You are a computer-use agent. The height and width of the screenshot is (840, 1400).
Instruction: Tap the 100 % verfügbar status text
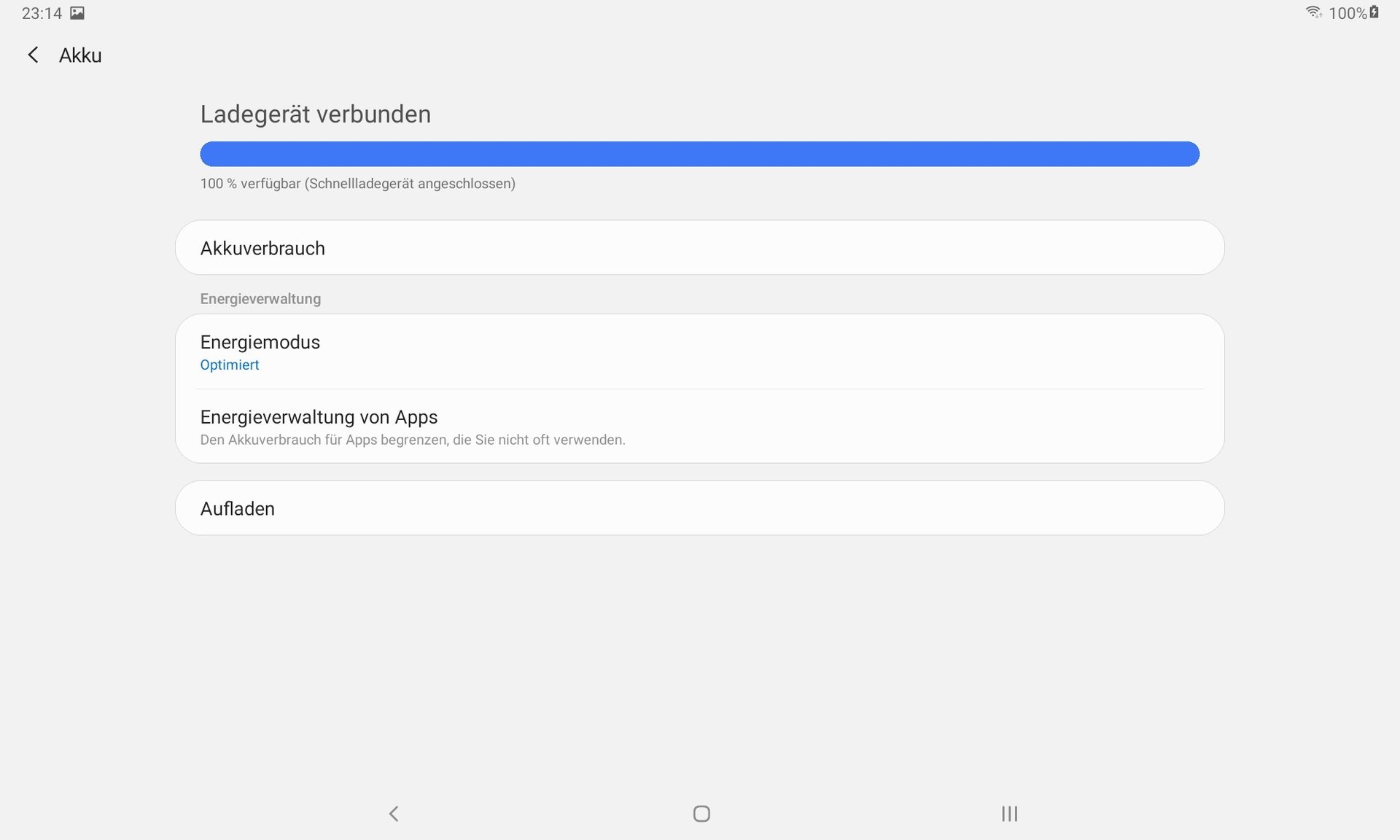coord(358,184)
